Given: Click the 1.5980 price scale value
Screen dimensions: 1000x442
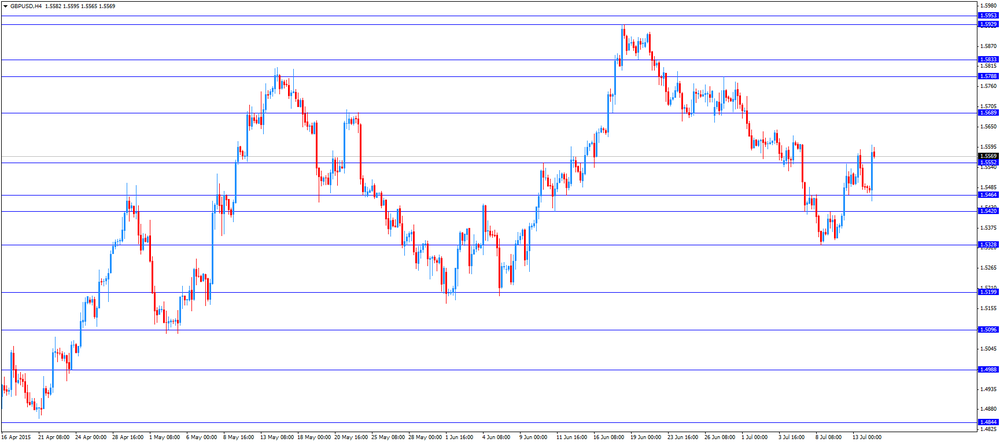Looking at the screenshot, I should pyautogui.click(x=987, y=5).
